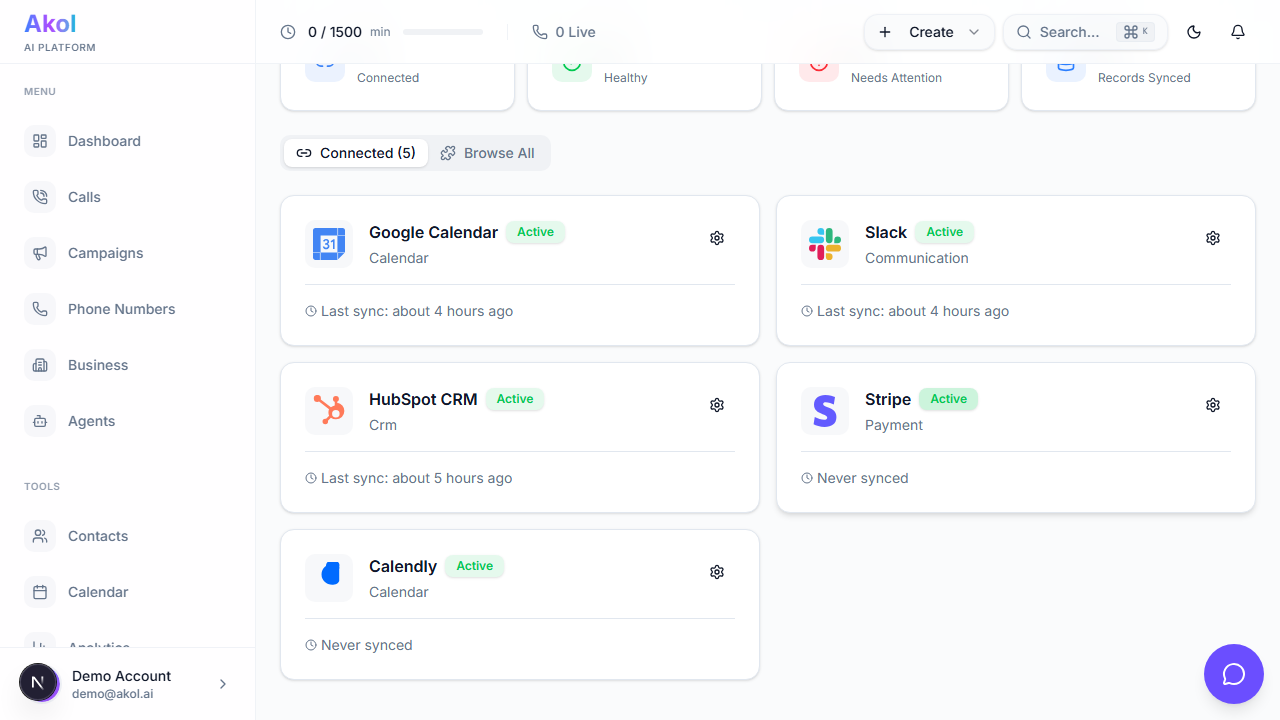
Task: Navigate to the Agents section
Action: [91, 421]
